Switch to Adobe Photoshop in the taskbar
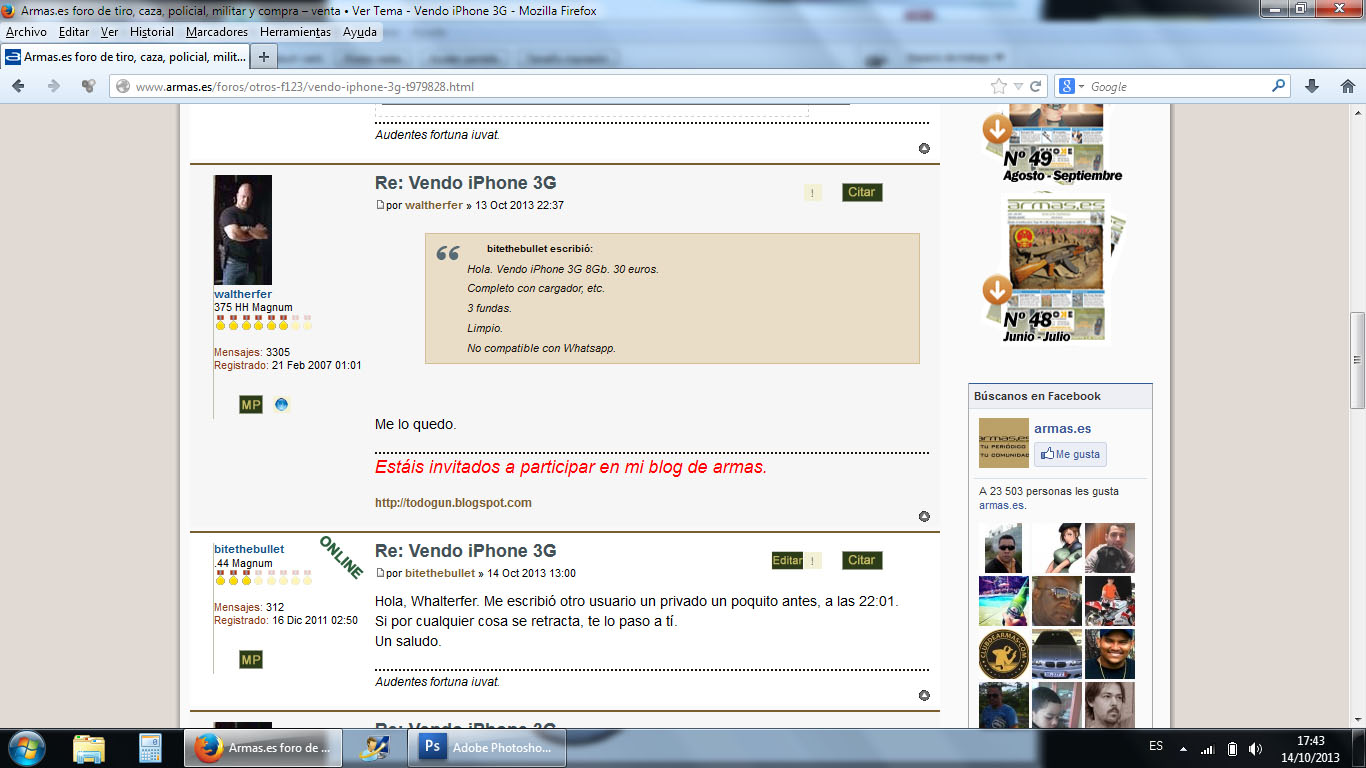This screenshot has height=768, width=1366. [490, 748]
